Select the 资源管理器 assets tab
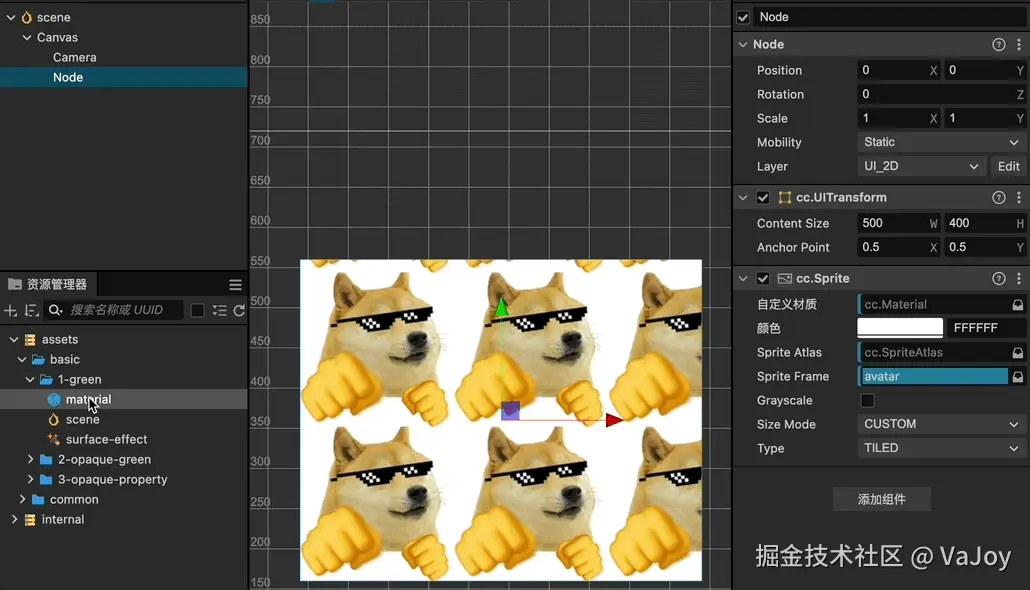Viewport: 1030px width, 590px height. 48,284
